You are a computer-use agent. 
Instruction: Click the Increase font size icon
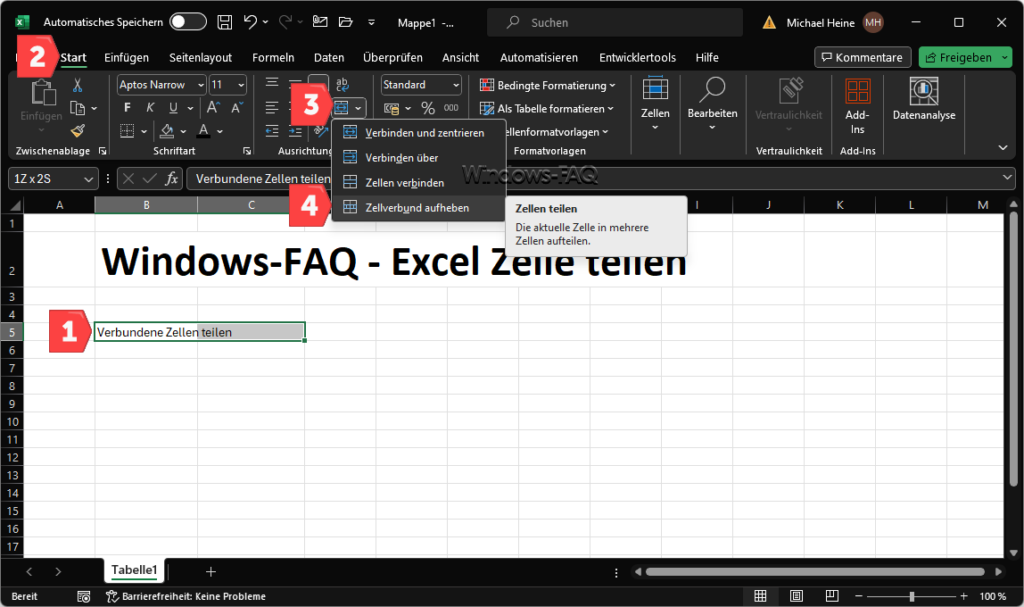(x=213, y=108)
